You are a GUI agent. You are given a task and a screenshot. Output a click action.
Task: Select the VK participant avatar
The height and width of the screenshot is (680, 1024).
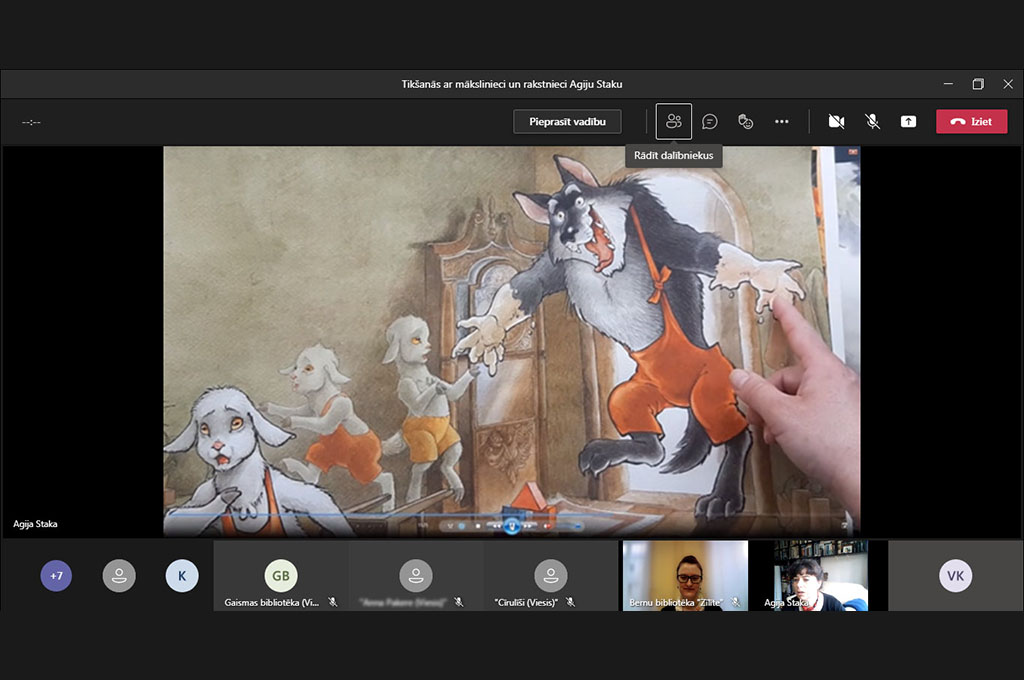coord(955,575)
